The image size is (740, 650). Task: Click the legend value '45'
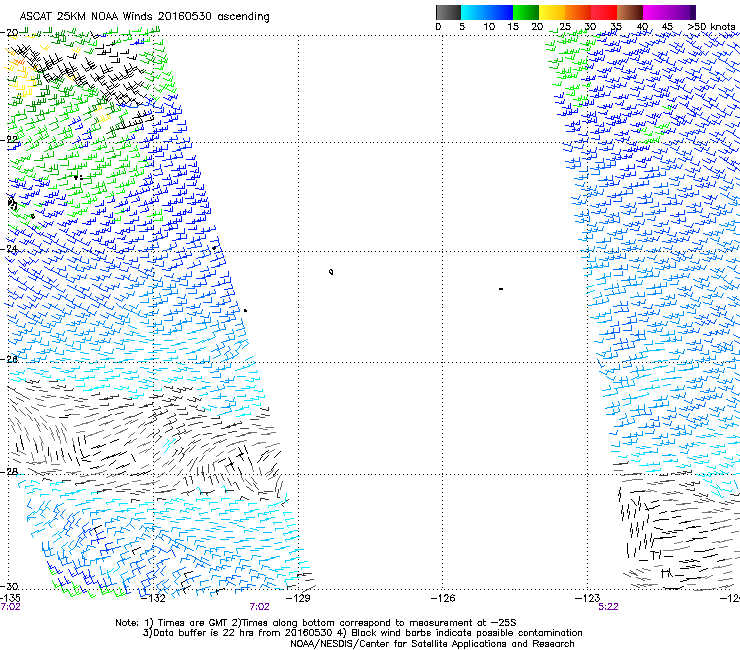(666, 27)
